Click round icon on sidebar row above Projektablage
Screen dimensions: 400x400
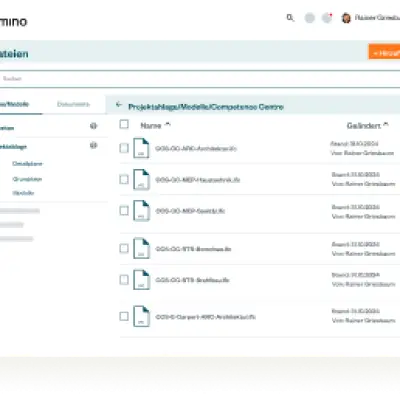pos(93,126)
